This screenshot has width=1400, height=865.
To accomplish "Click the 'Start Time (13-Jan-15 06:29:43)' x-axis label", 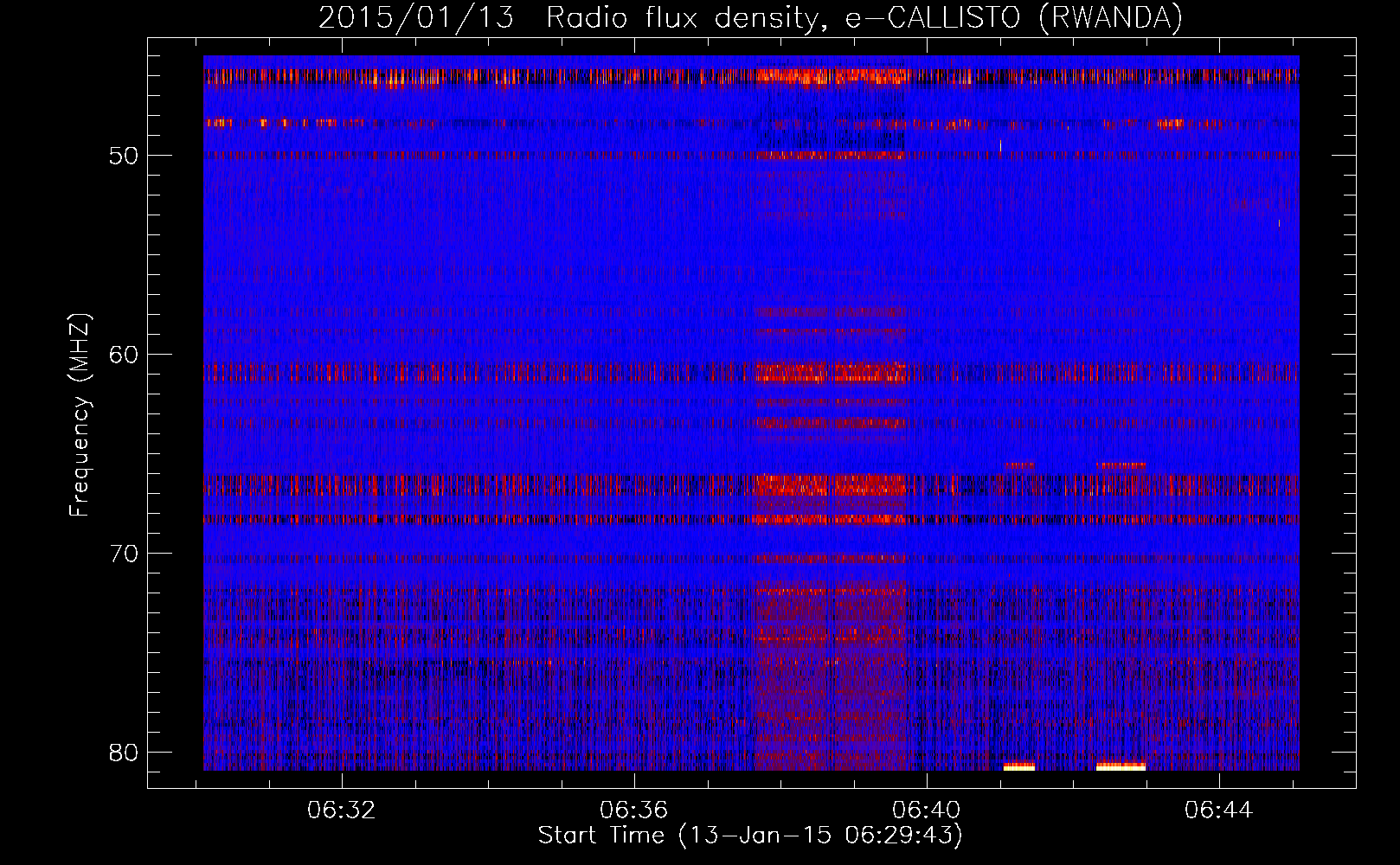I will 750,835.
